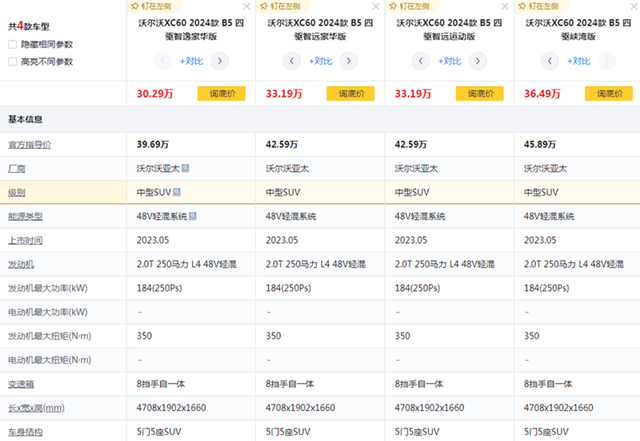Click next arrow under 四驱智远豪华版
This screenshot has height=441, width=640.
click(x=349, y=61)
